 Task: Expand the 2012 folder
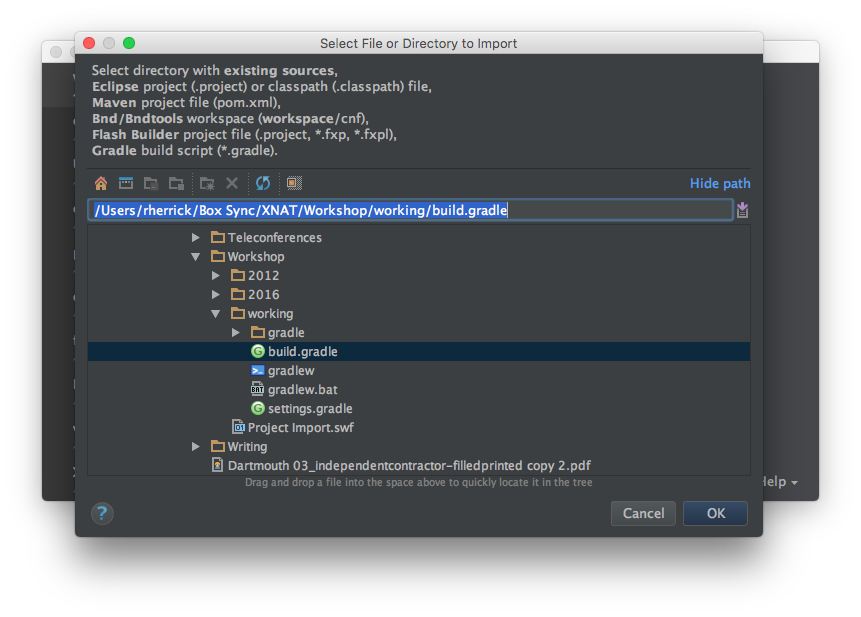pos(216,276)
